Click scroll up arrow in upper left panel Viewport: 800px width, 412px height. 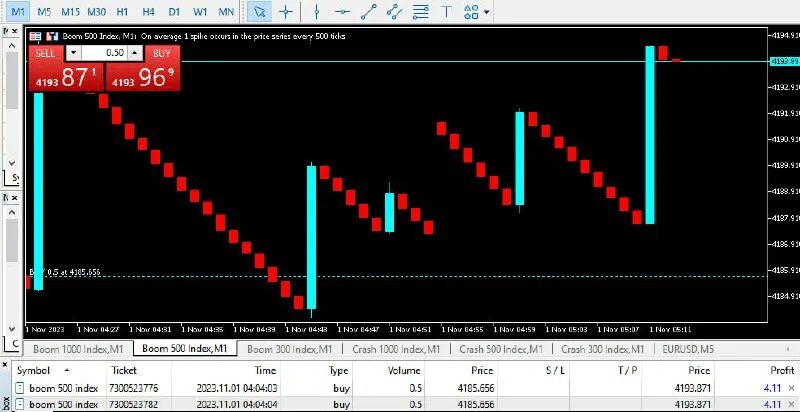(12, 45)
